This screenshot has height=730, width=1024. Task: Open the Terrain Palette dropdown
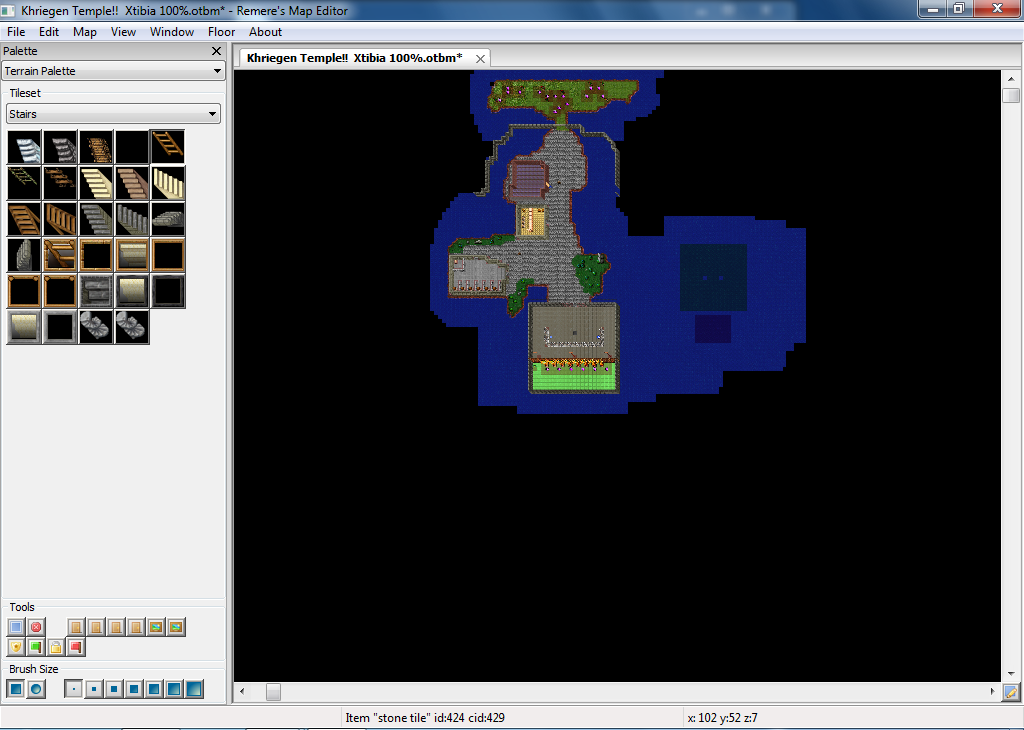114,71
